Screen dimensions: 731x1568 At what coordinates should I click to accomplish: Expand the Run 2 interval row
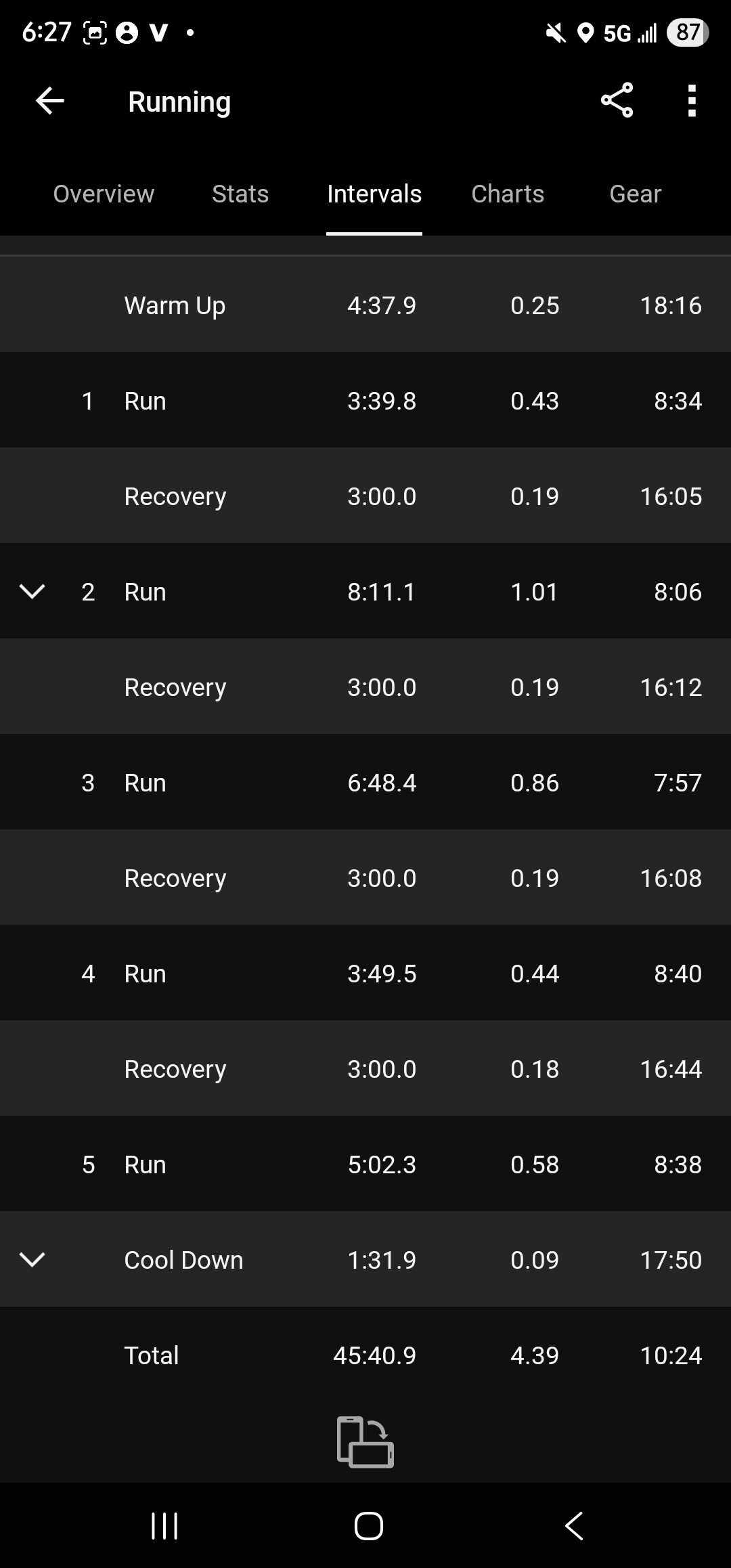[x=32, y=592]
